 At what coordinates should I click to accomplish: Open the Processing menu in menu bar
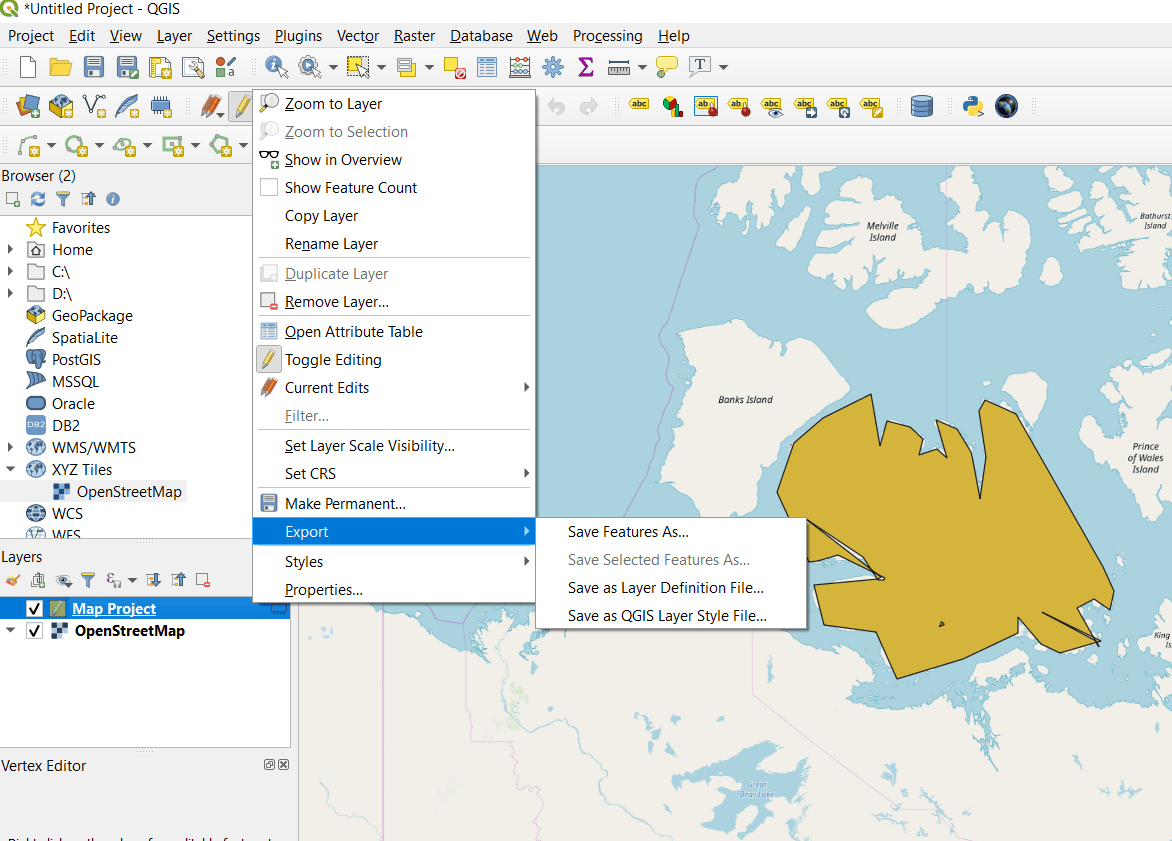[607, 36]
